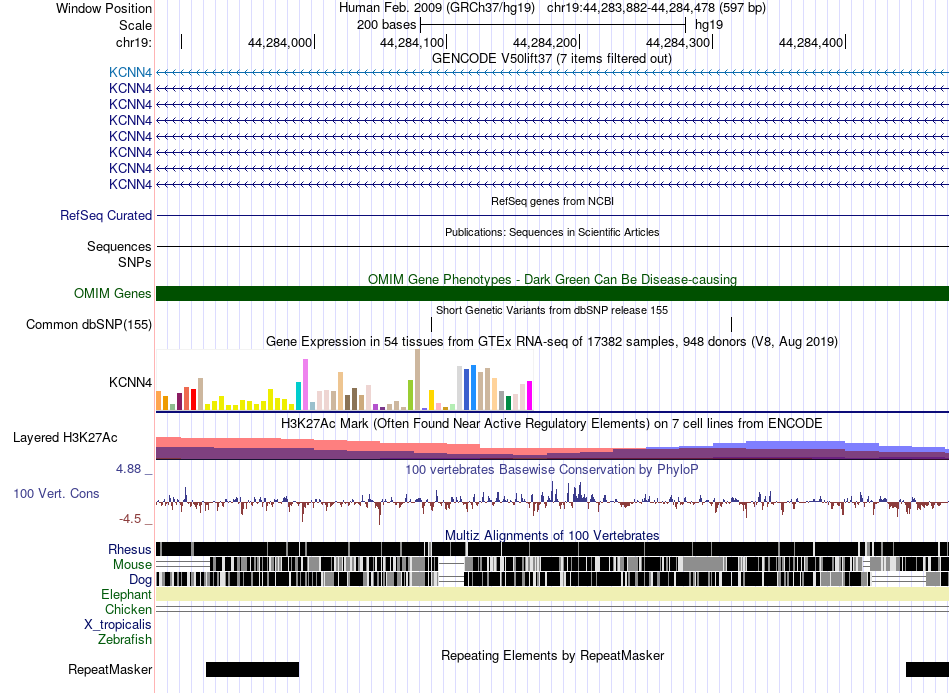Image resolution: width=950 pixels, height=693 pixels.
Task: Click the chr19: ruler label
Action: pos(133,42)
